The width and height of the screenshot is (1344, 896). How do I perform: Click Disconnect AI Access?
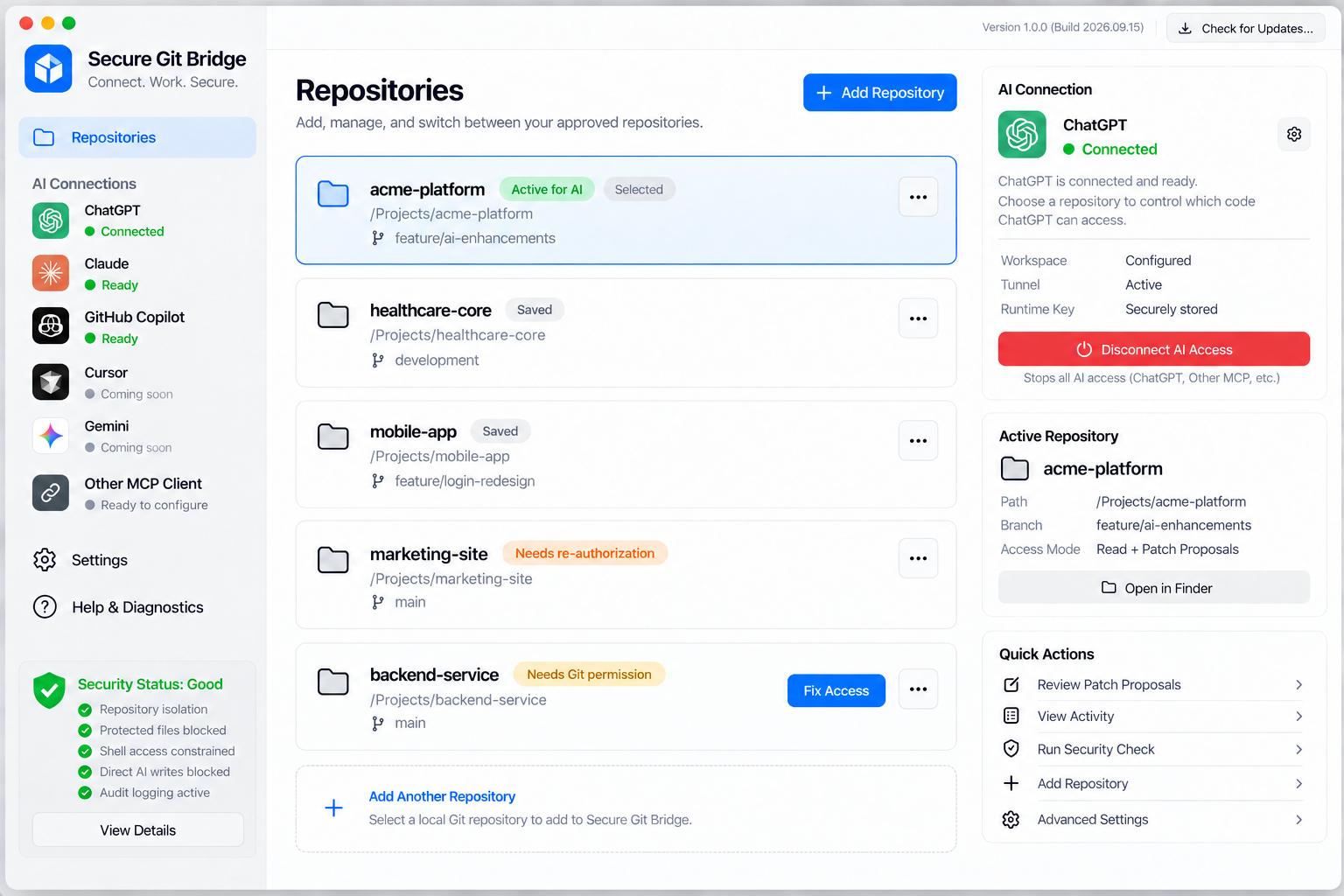(1153, 349)
